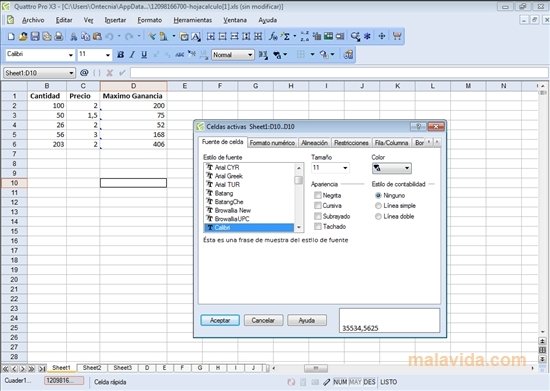Open the Herramientas menu

click(193, 20)
